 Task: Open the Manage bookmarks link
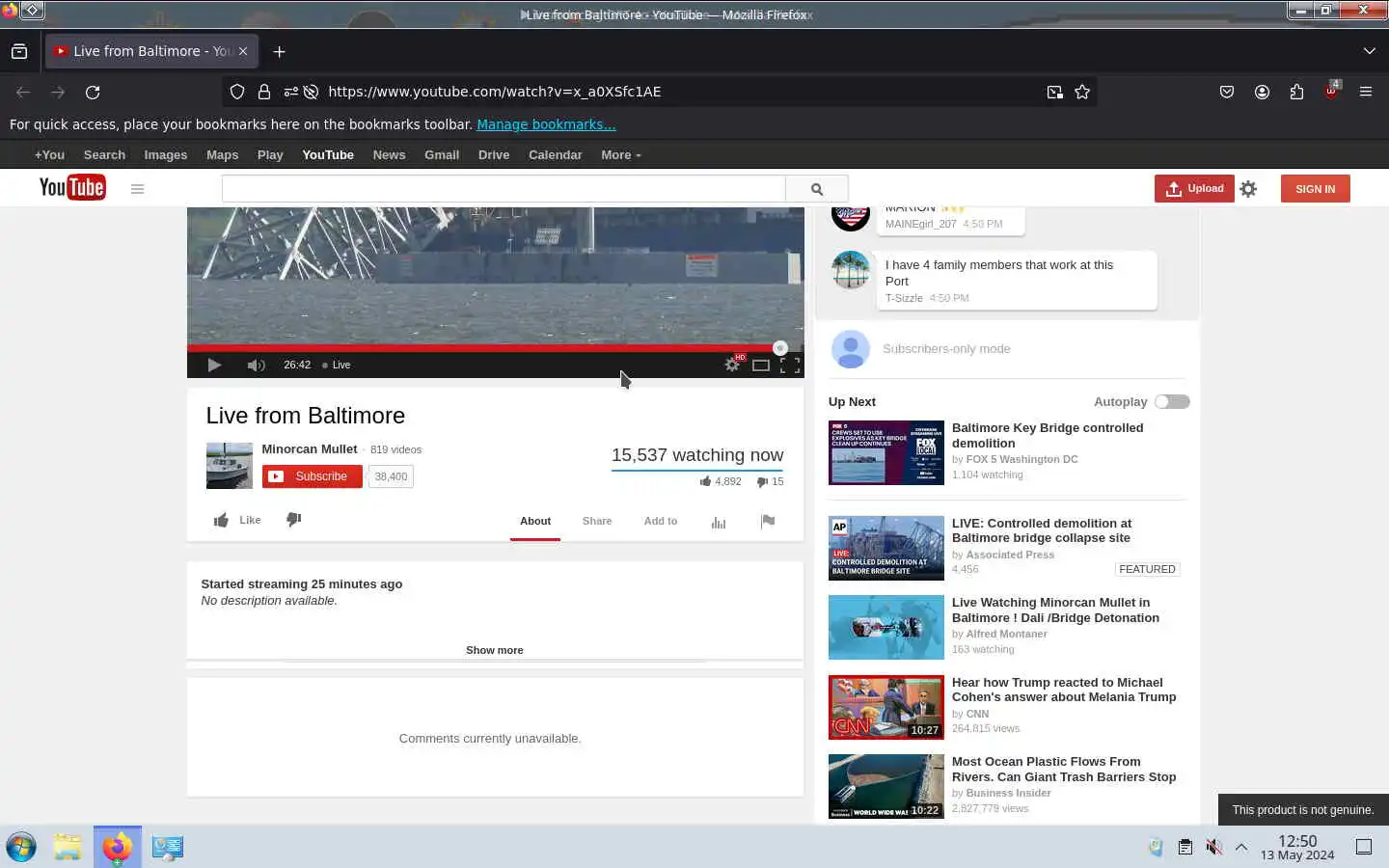click(546, 124)
